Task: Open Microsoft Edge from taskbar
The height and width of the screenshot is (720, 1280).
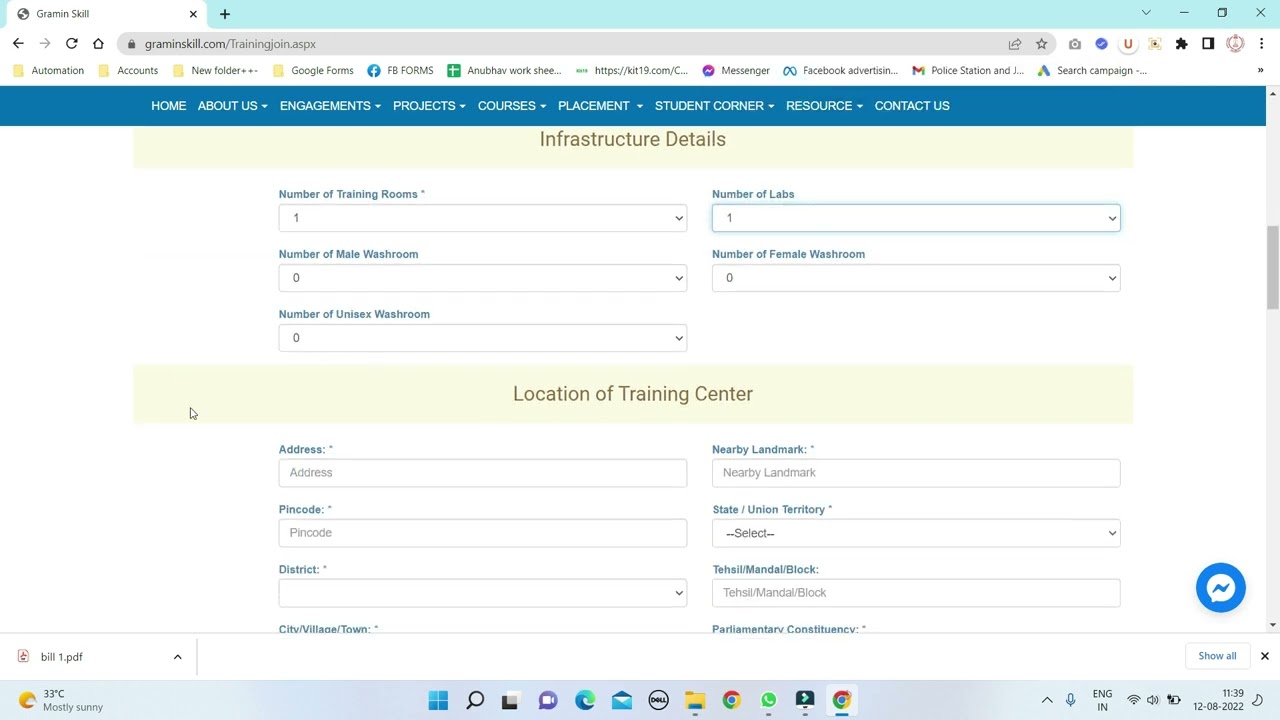Action: pyautogui.click(x=585, y=700)
